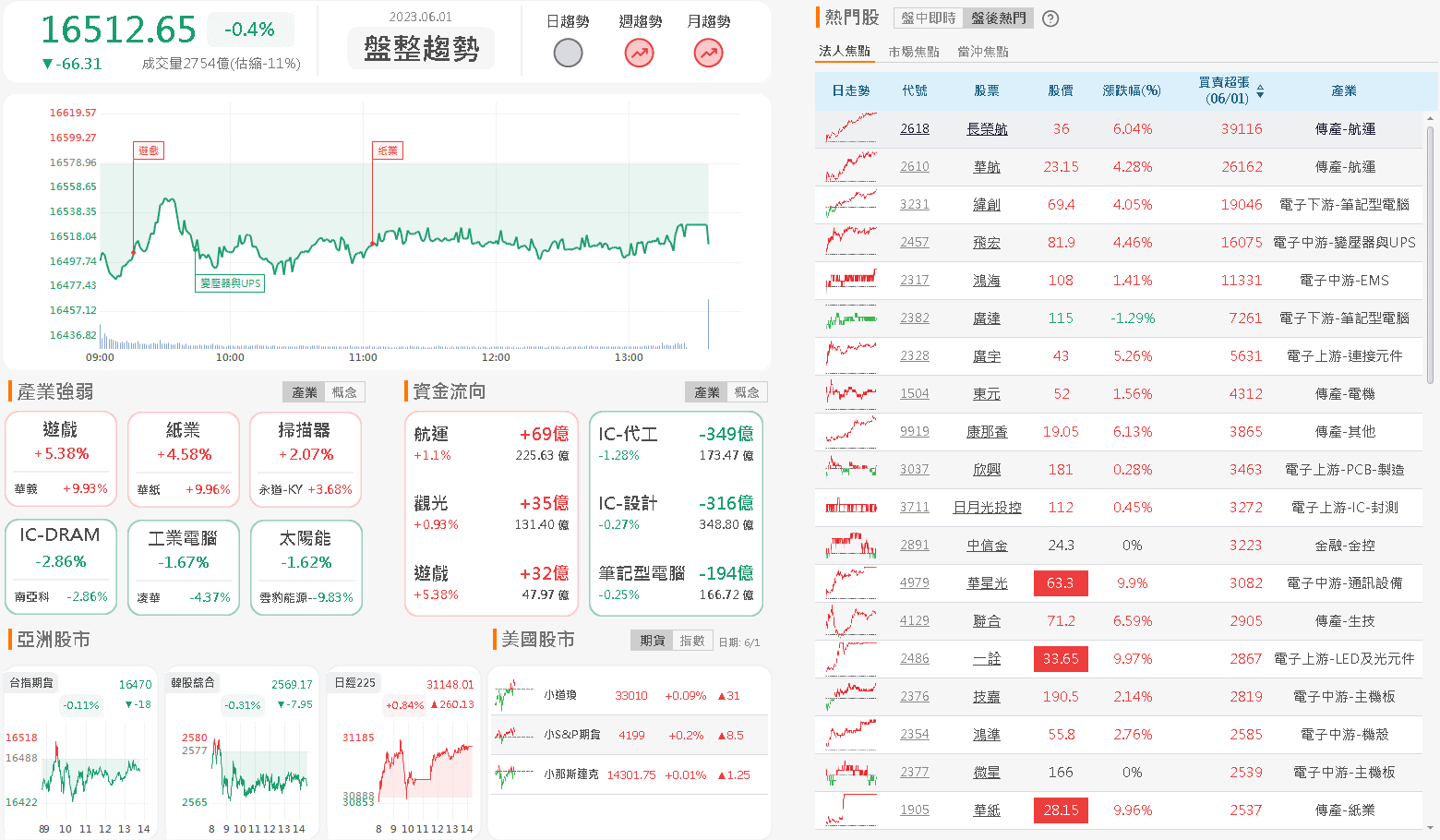Screen dimensions: 1440x840
Task: Open the IC-DRAM industry card
Action: pyautogui.click(x=61, y=567)
